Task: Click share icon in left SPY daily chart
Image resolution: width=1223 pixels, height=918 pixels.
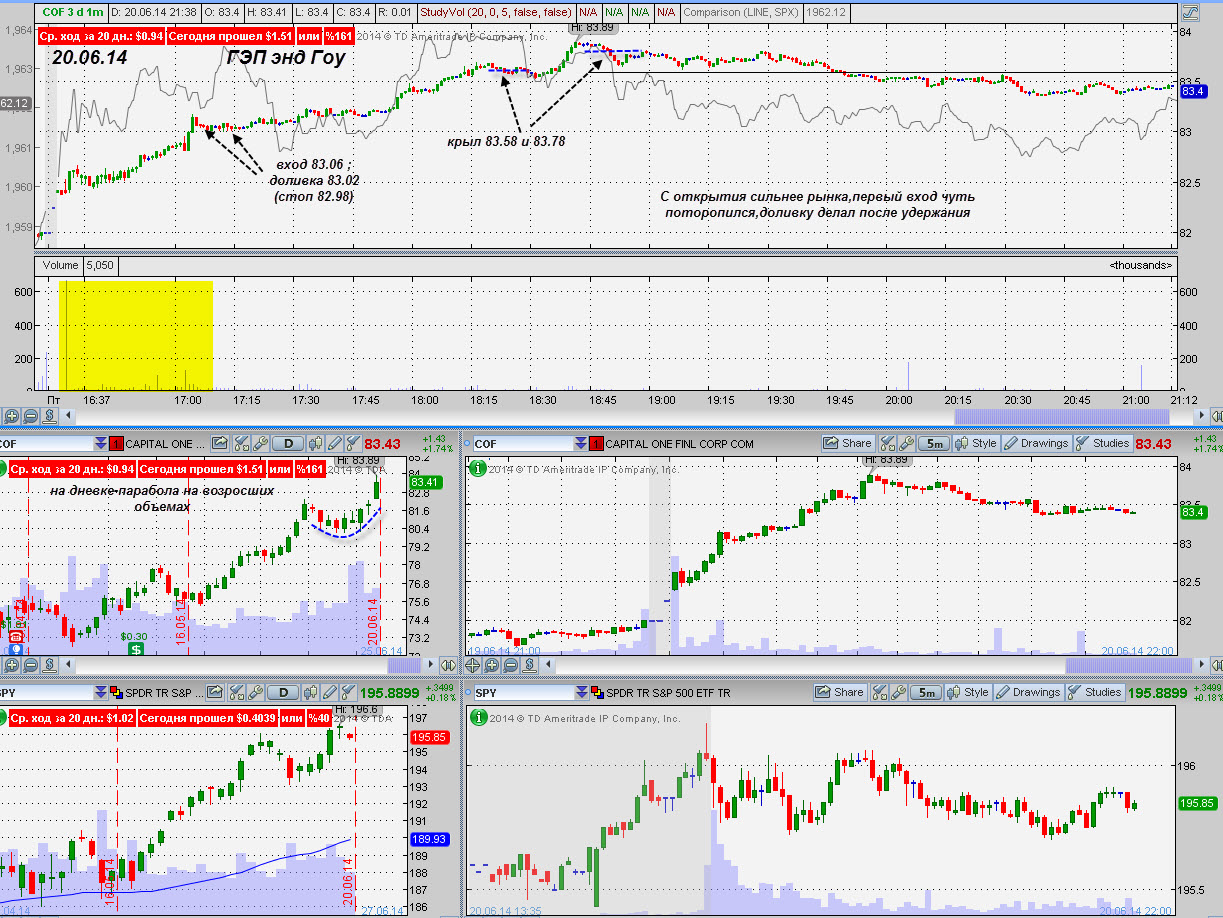Action: 214,692
